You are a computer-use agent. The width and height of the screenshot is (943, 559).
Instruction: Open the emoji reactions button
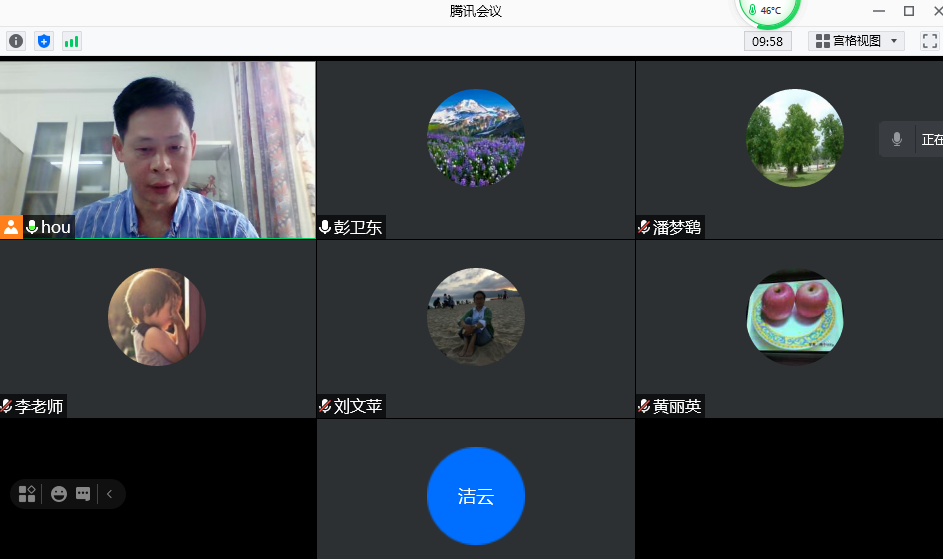coord(59,494)
